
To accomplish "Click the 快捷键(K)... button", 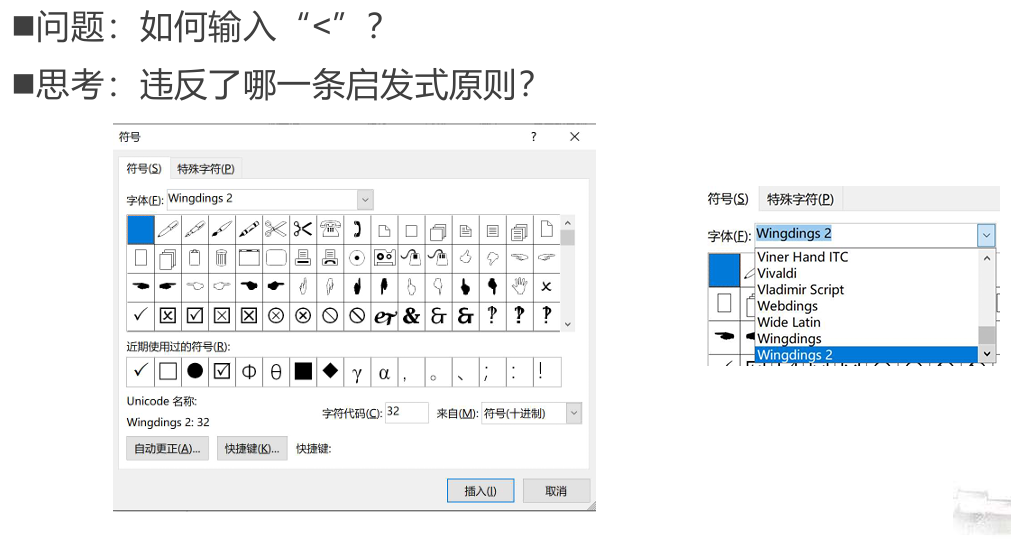I will click(x=251, y=449).
